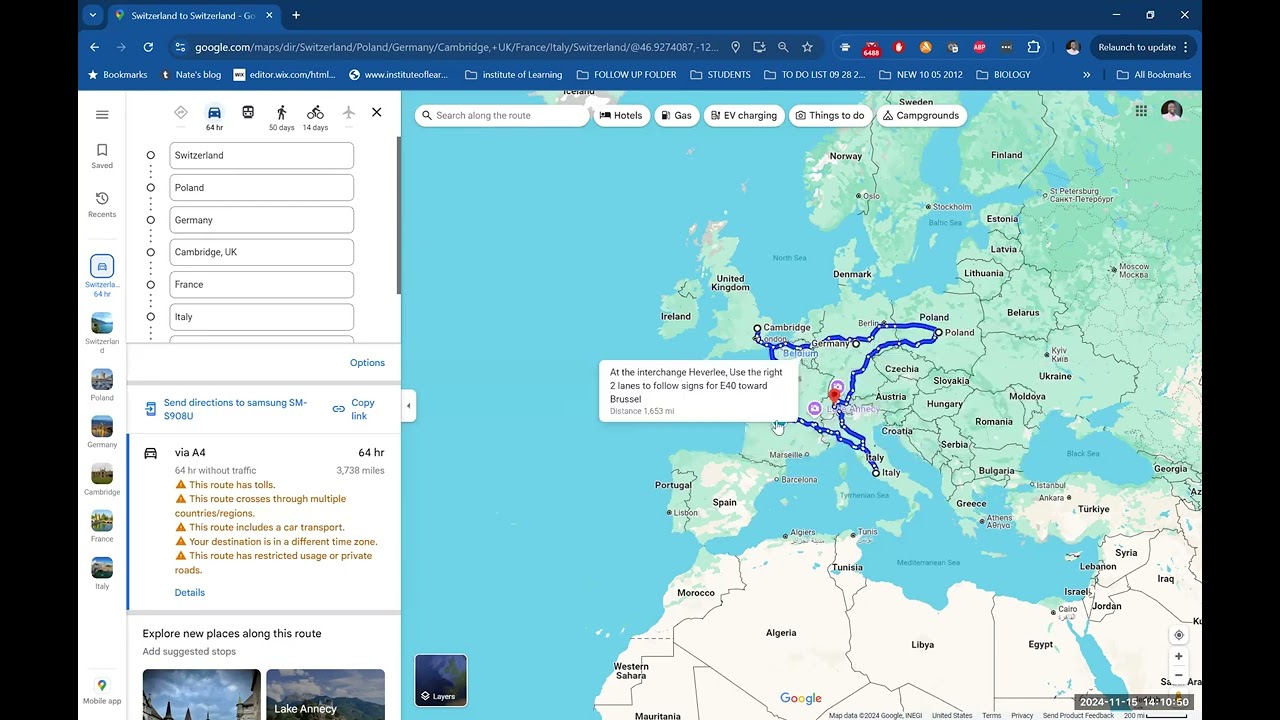Open the France sidebar thumbnail
1280x720 pixels.
pos(102,526)
